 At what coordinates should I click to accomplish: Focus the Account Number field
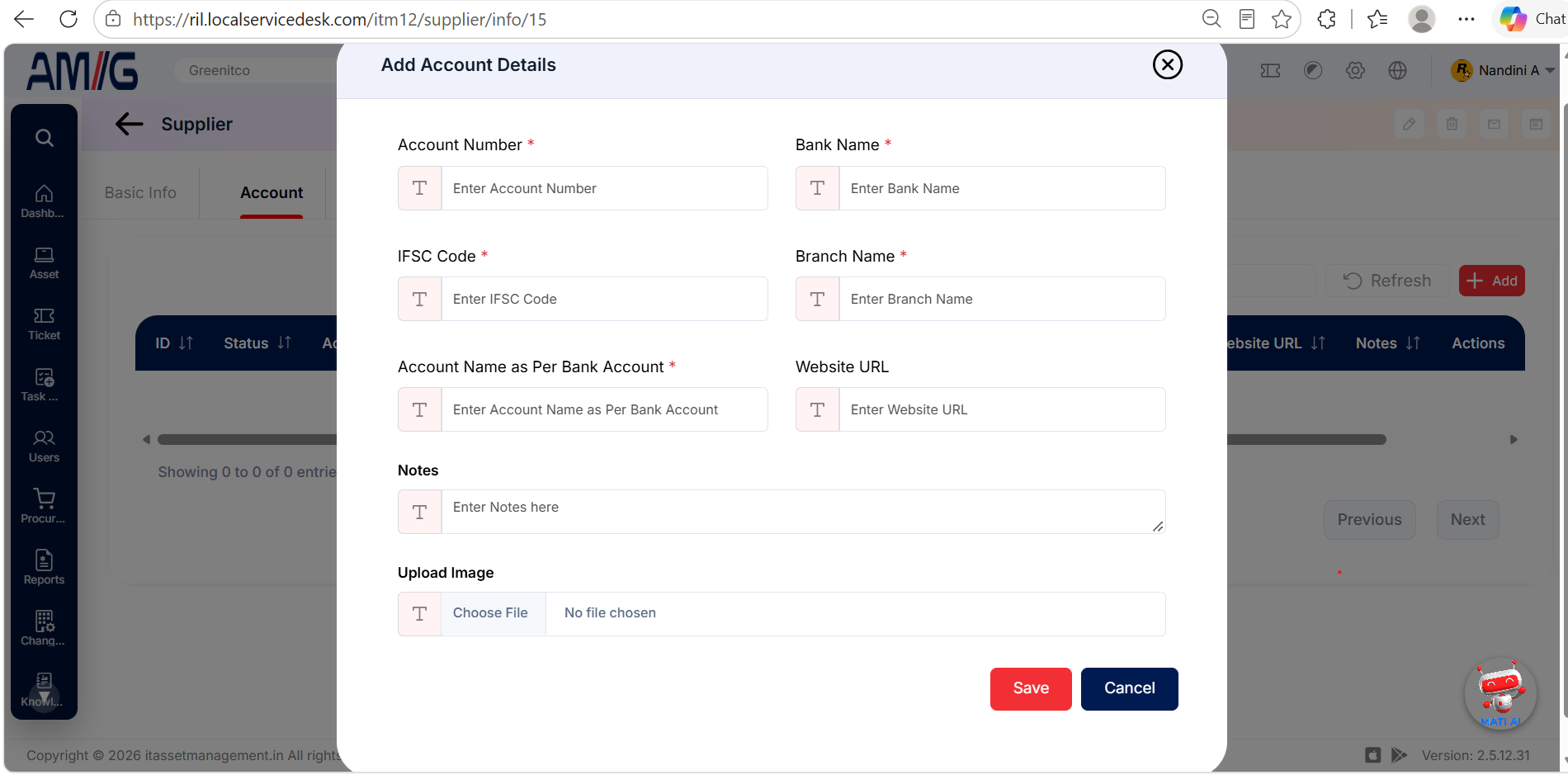point(604,188)
